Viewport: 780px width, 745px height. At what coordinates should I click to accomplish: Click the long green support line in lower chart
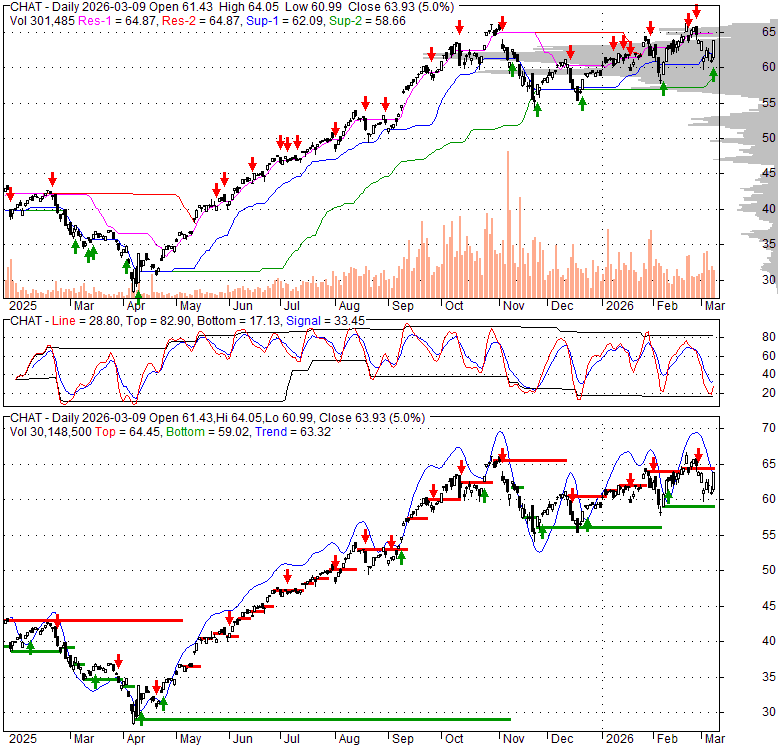pos(320,719)
